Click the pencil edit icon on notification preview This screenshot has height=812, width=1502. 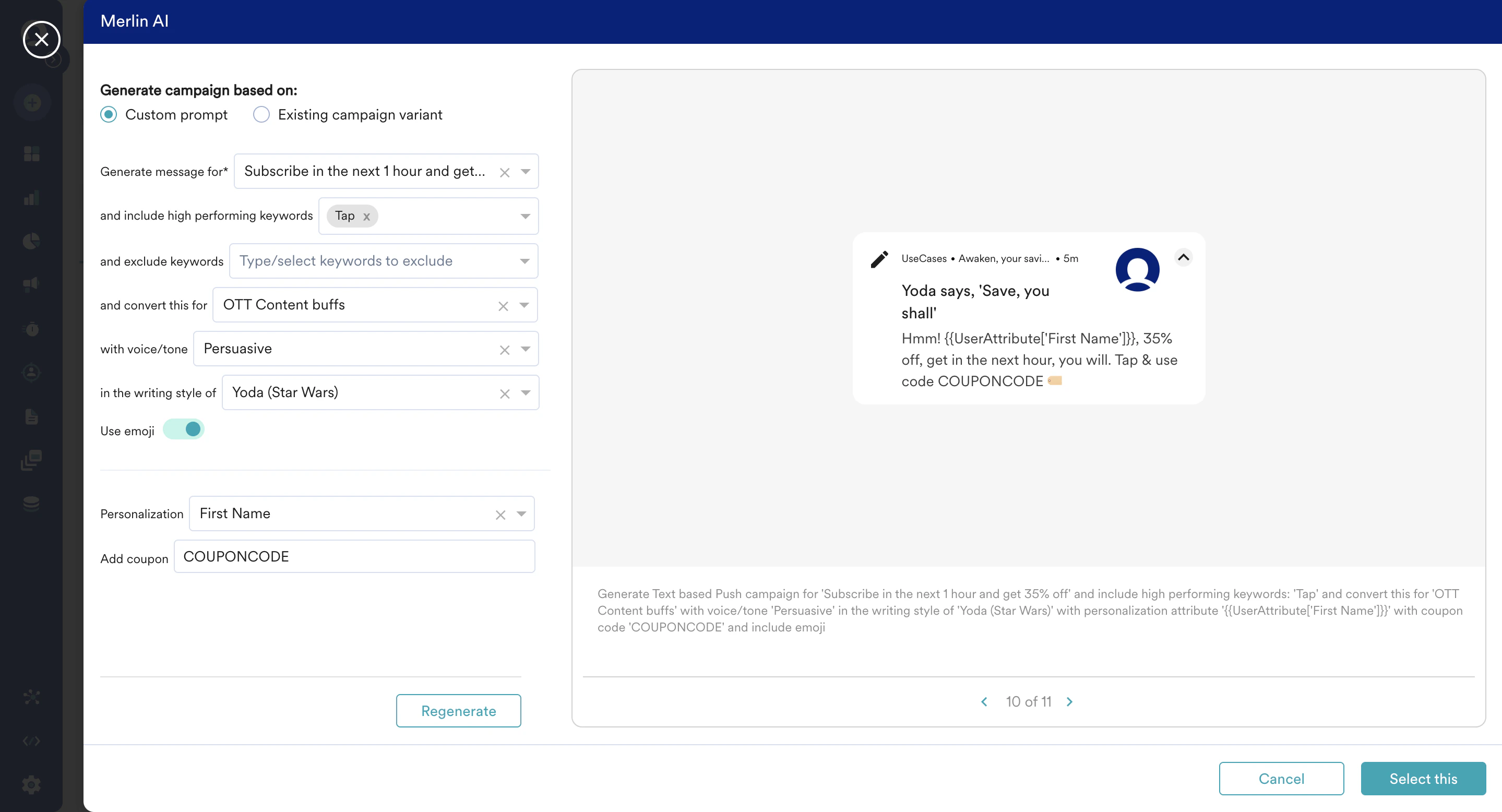[x=879, y=259]
